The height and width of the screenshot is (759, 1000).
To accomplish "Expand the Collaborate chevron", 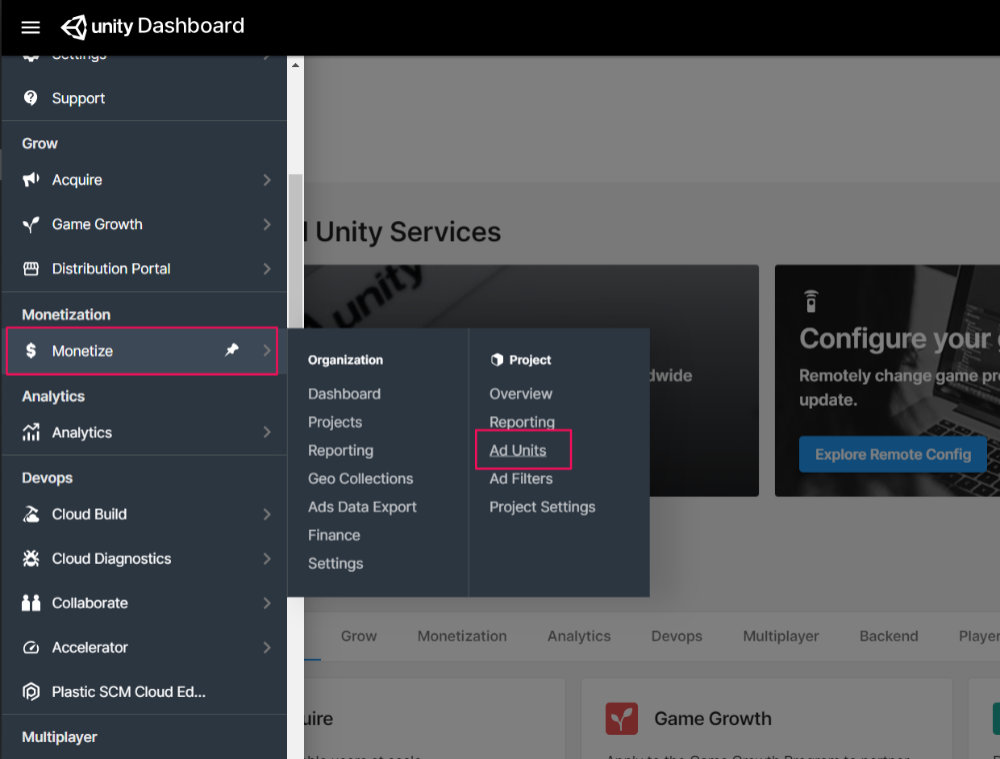I will pyautogui.click(x=267, y=603).
